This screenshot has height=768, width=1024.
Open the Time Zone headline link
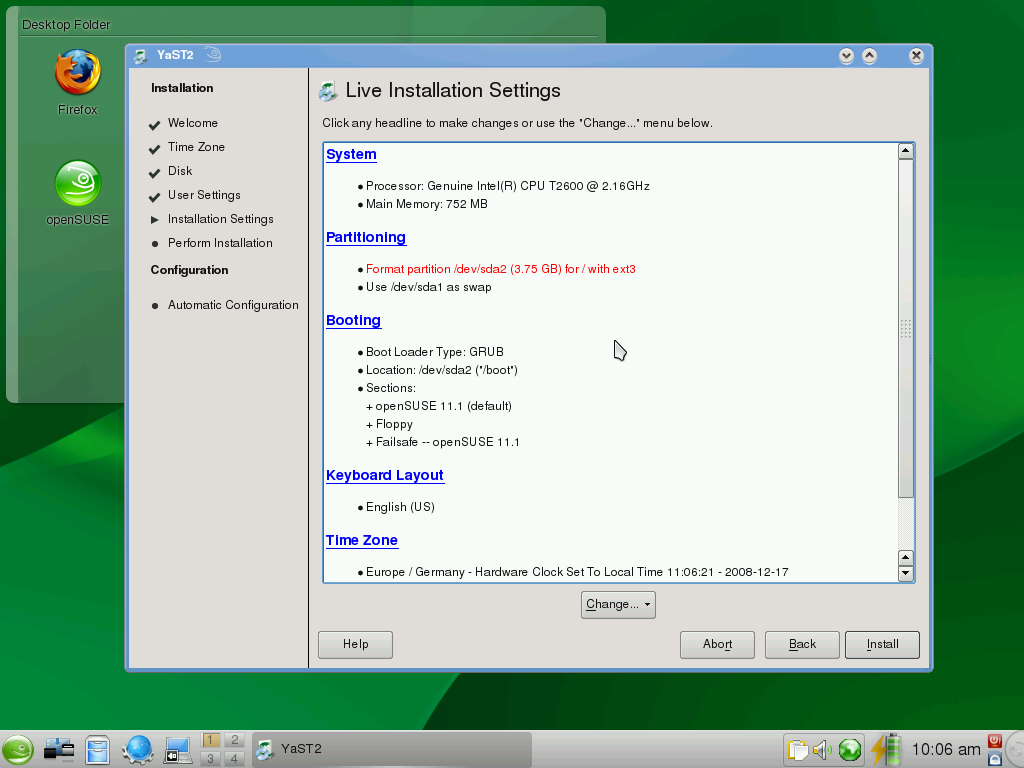pos(362,541)
